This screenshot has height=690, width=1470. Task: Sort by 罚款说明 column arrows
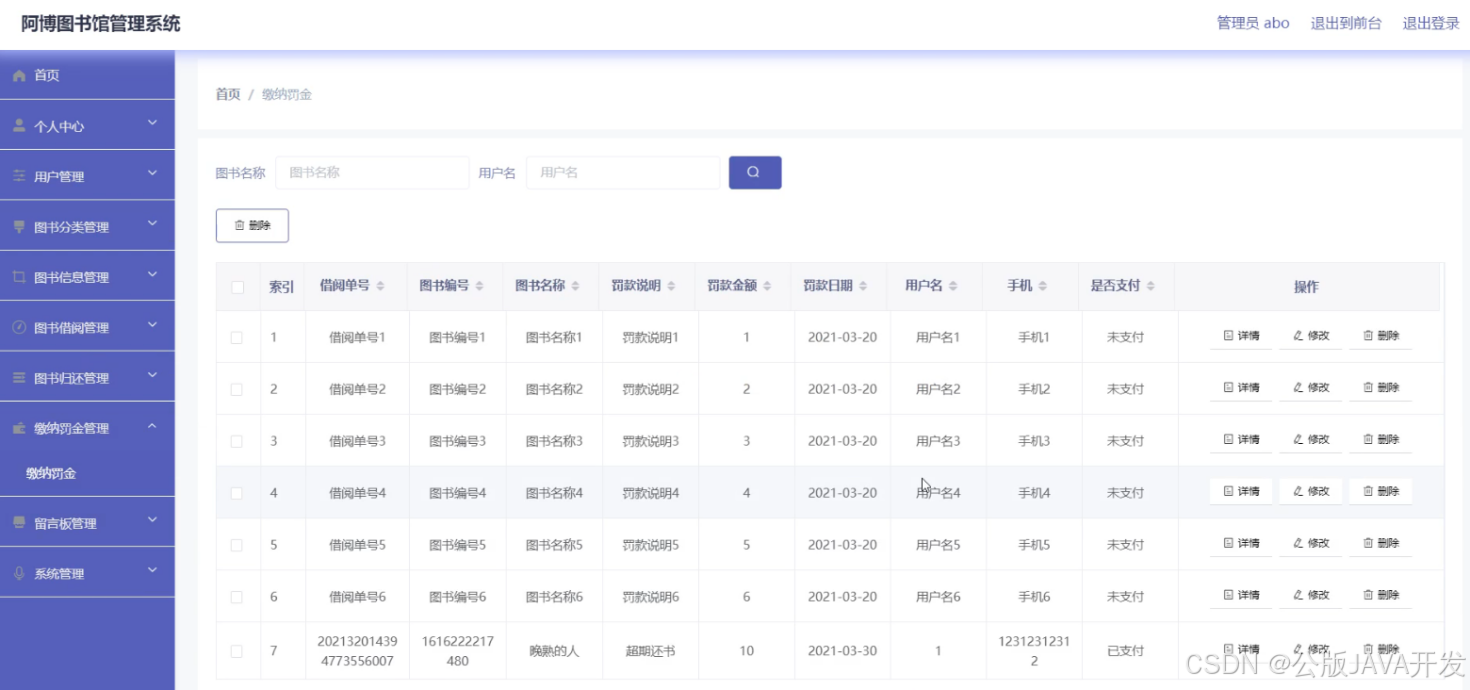pos(672,286)
